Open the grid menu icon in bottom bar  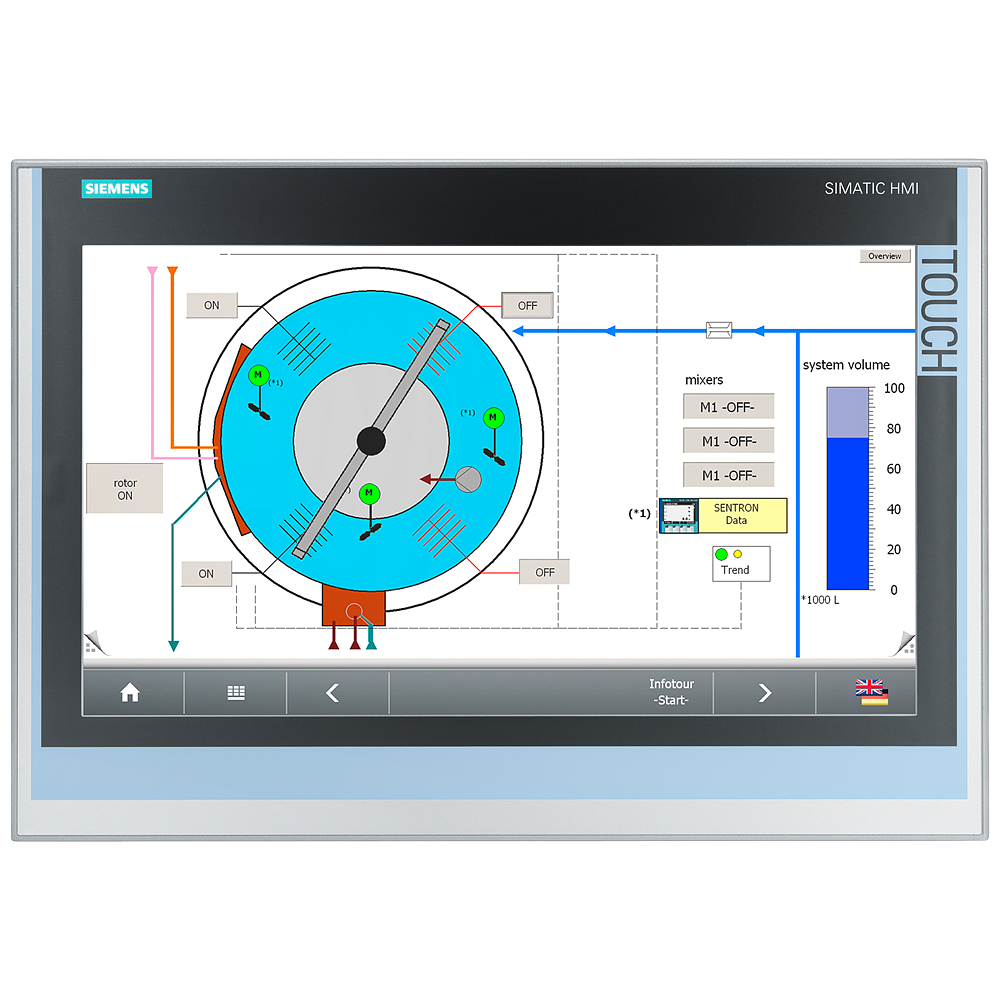(236, 693)
